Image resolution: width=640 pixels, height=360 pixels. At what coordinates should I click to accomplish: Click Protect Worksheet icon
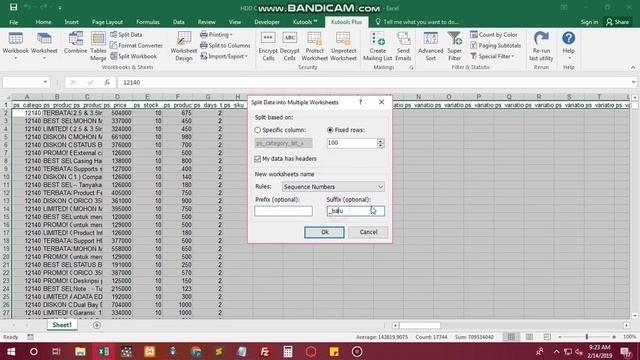(x=314, y=47)
